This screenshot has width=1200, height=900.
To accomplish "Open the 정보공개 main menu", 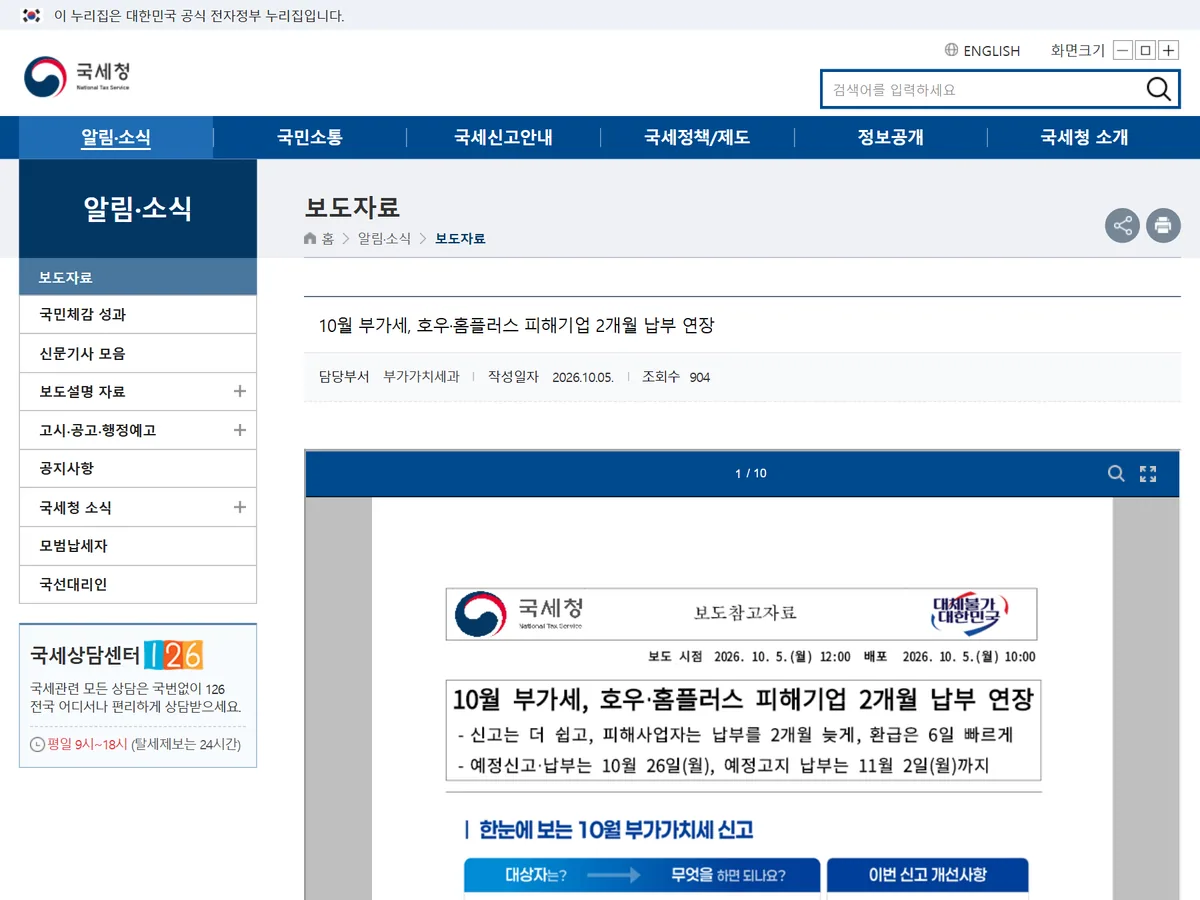I will pos(890,138).
